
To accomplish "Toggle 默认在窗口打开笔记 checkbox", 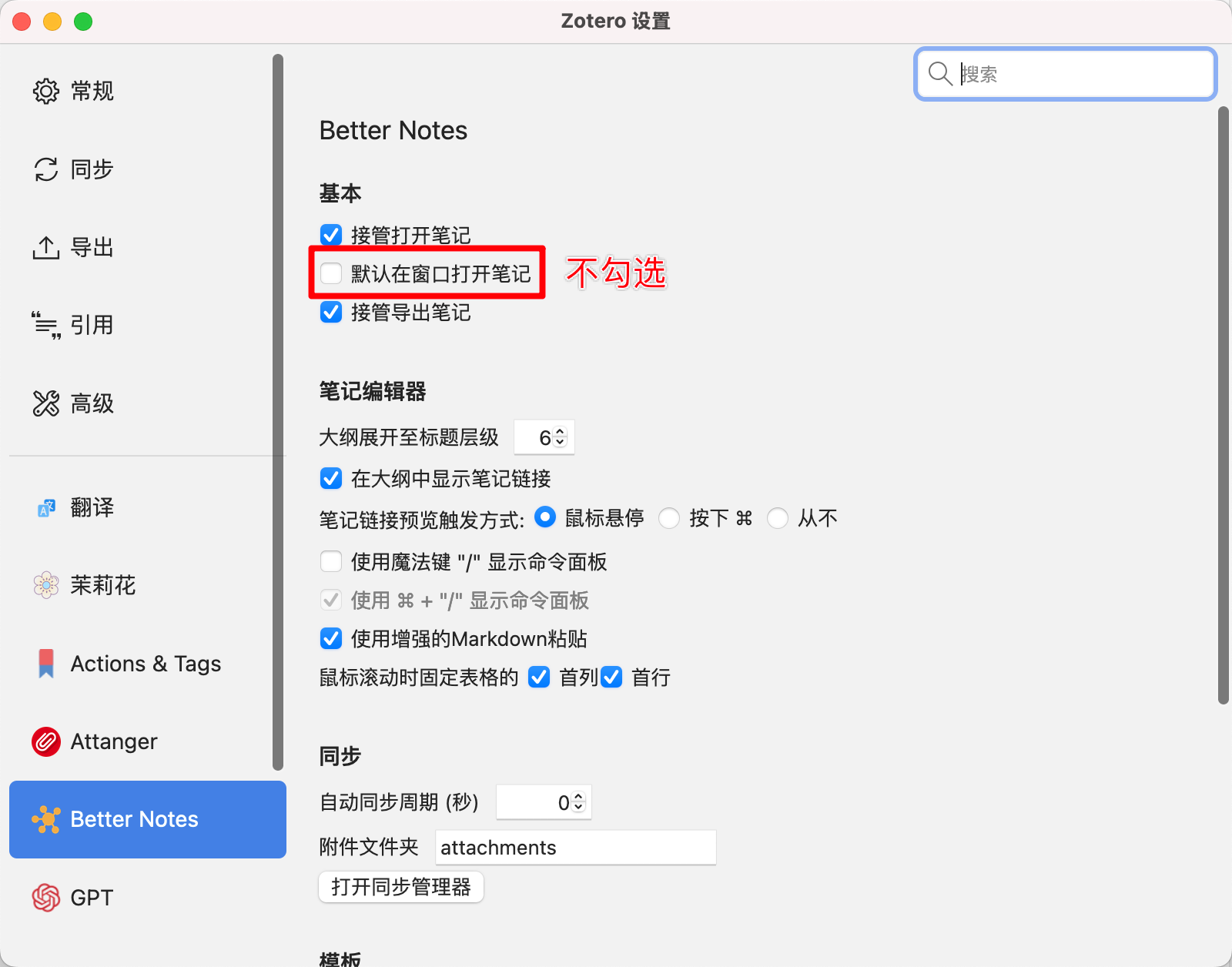I will tap(331, 273).
